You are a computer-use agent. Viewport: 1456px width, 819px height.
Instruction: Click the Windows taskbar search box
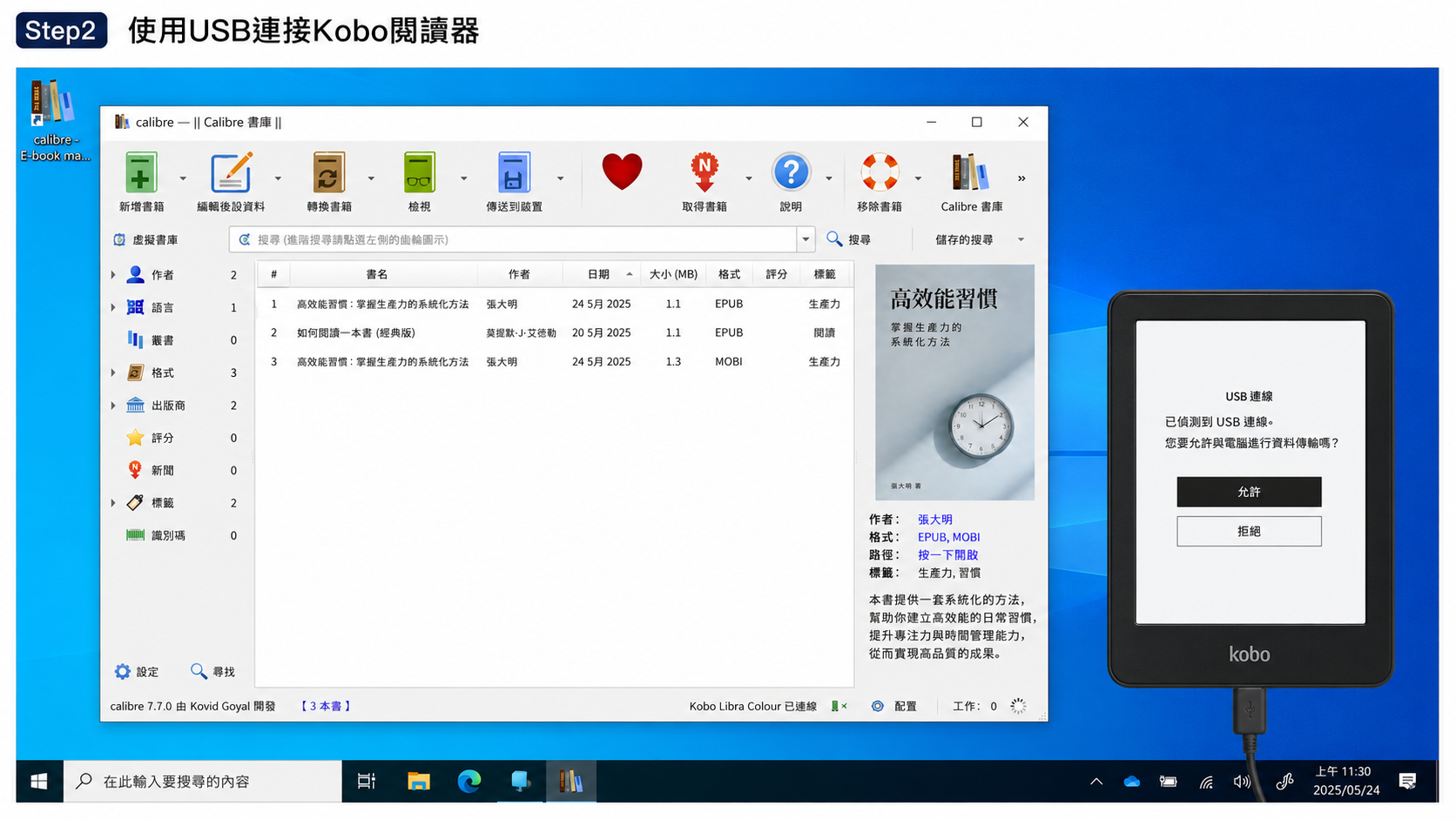pos(202,782)
